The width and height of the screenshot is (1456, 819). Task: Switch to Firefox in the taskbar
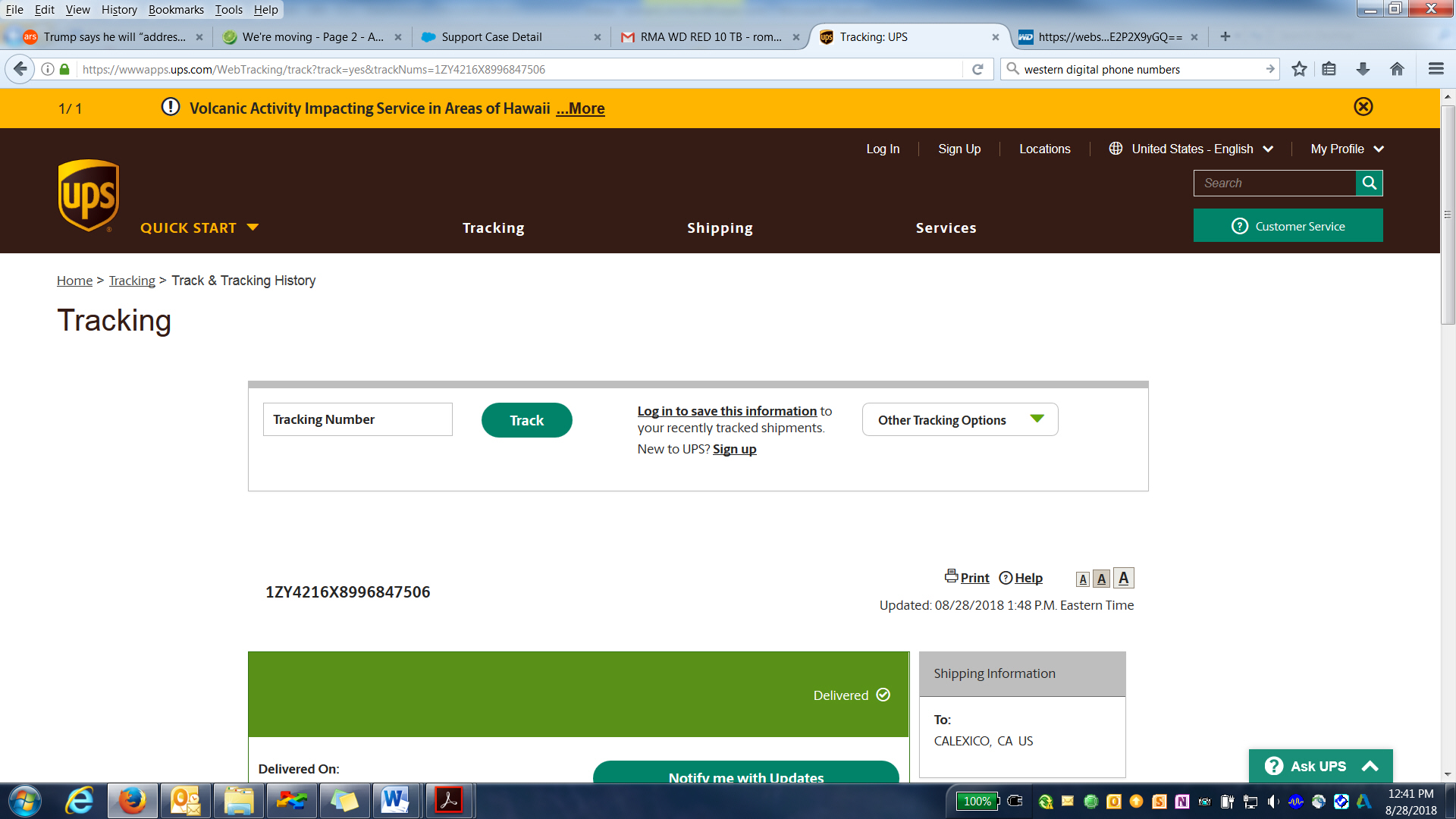(132, 801)
